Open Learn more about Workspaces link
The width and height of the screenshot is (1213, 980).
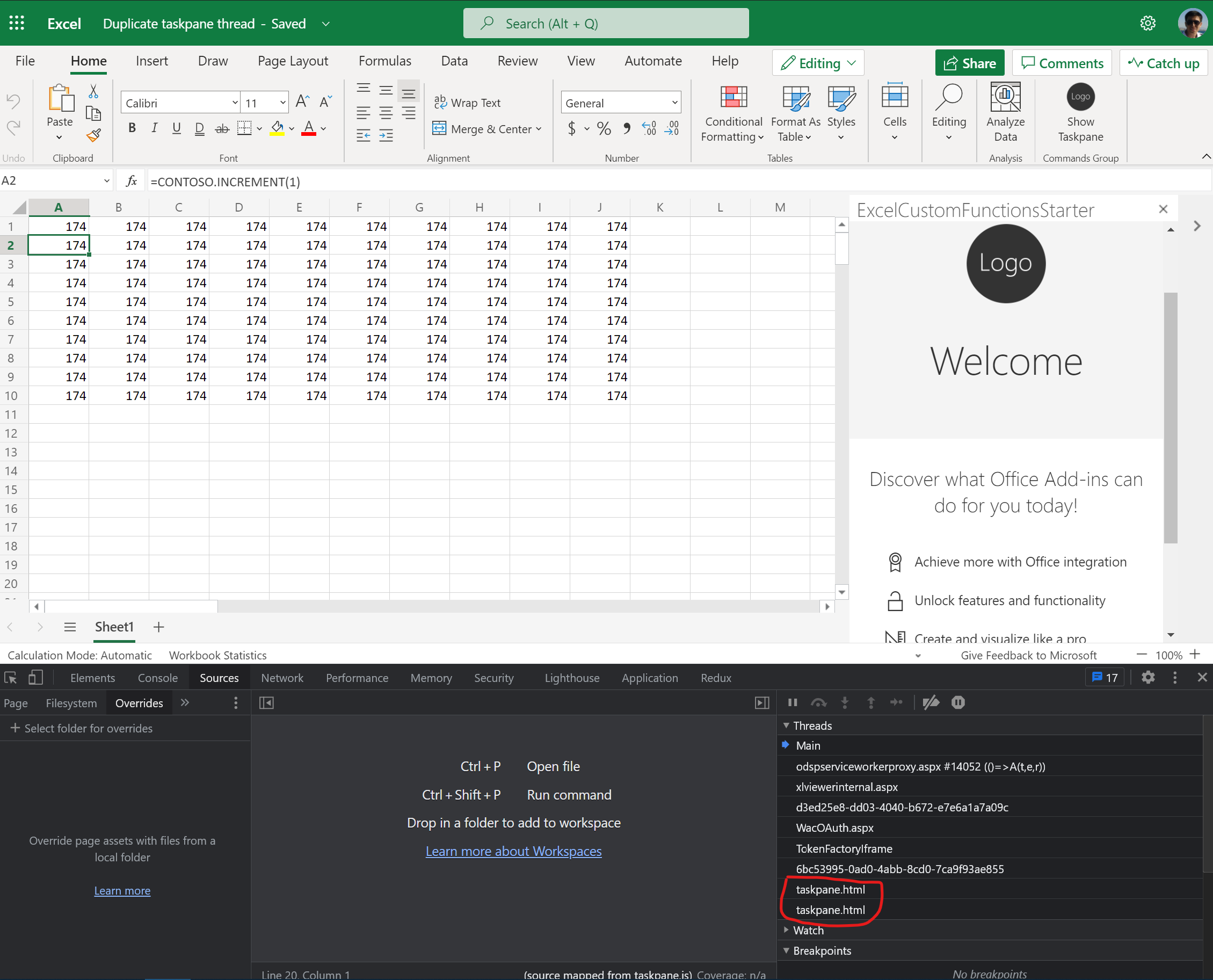(x=513, y=851)
